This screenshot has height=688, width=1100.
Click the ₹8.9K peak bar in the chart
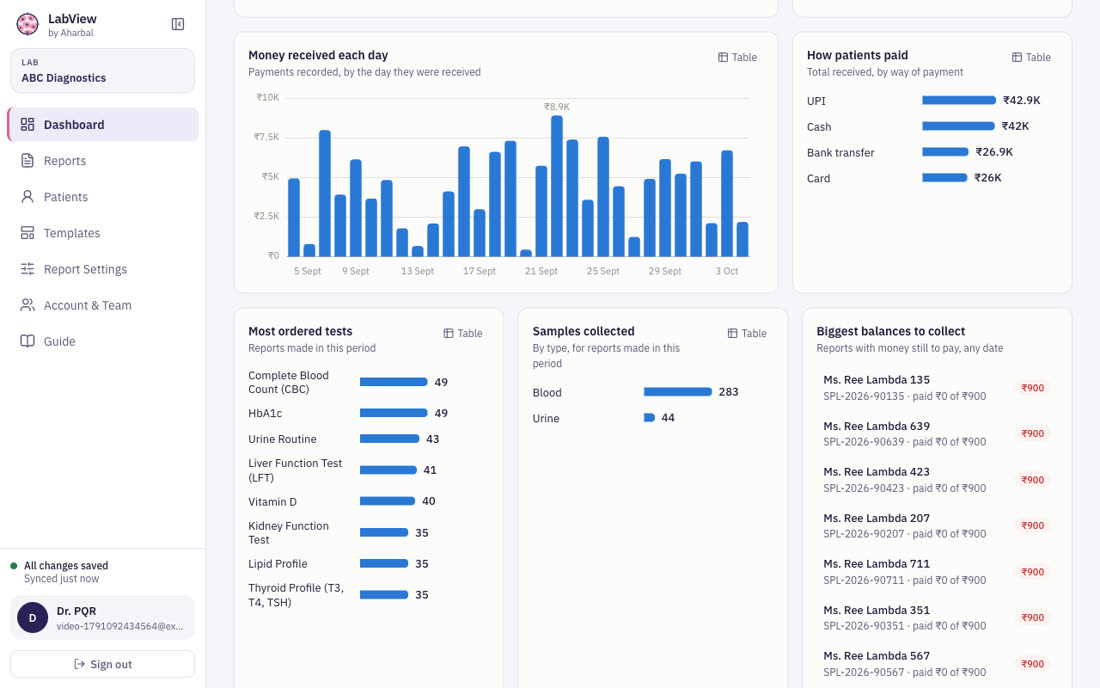(x=557, y=186)
